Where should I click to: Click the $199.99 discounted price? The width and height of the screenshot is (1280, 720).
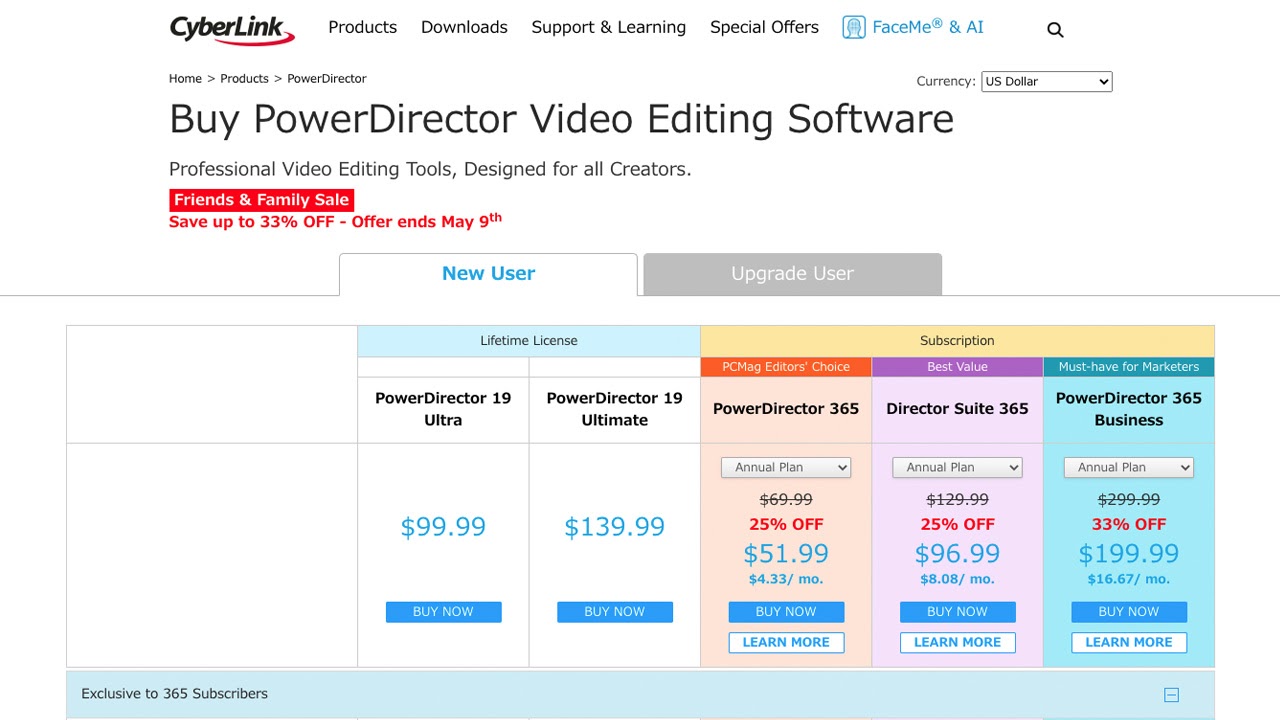click(1129, 554)
